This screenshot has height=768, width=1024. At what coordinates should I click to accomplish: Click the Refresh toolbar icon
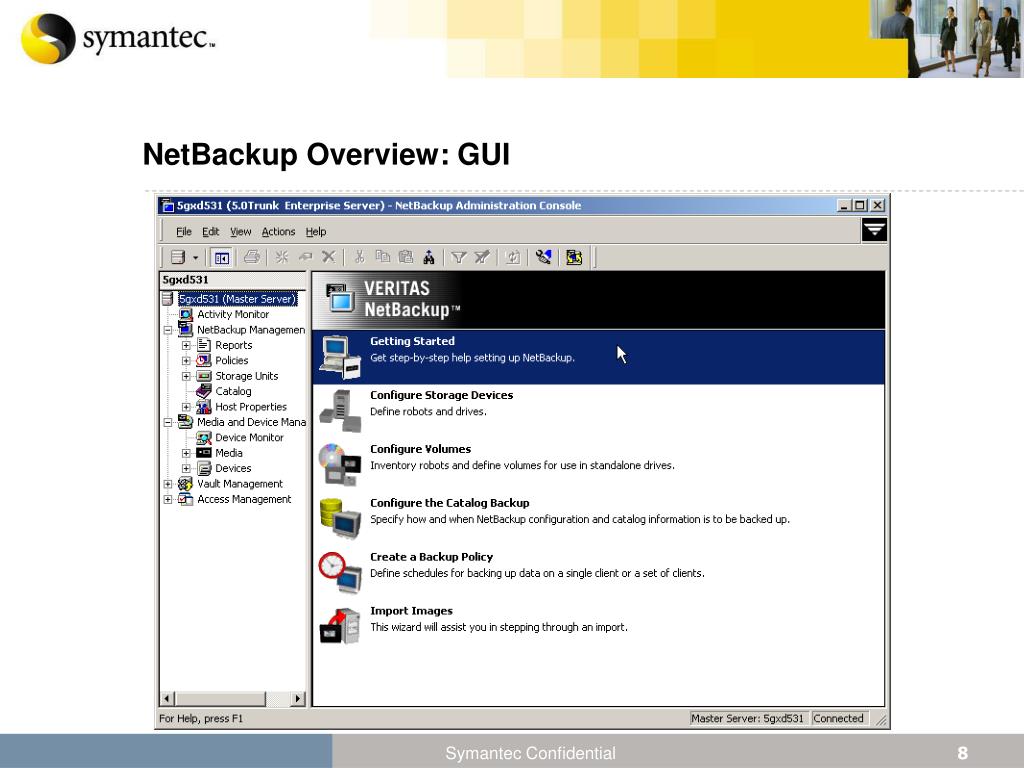pos(513,257)
